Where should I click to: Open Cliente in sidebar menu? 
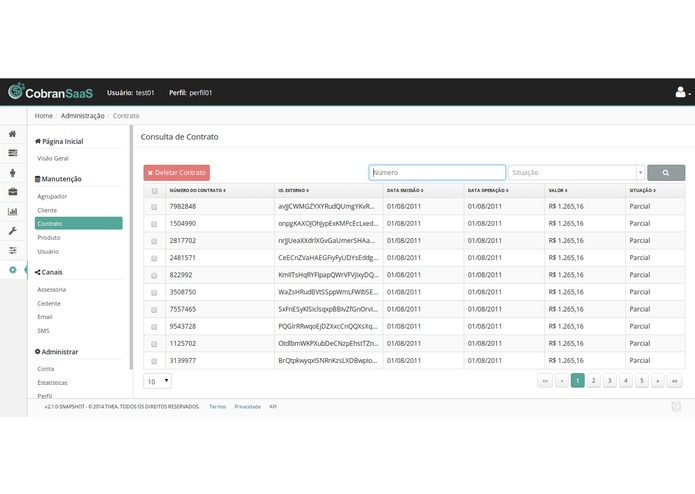47,210
